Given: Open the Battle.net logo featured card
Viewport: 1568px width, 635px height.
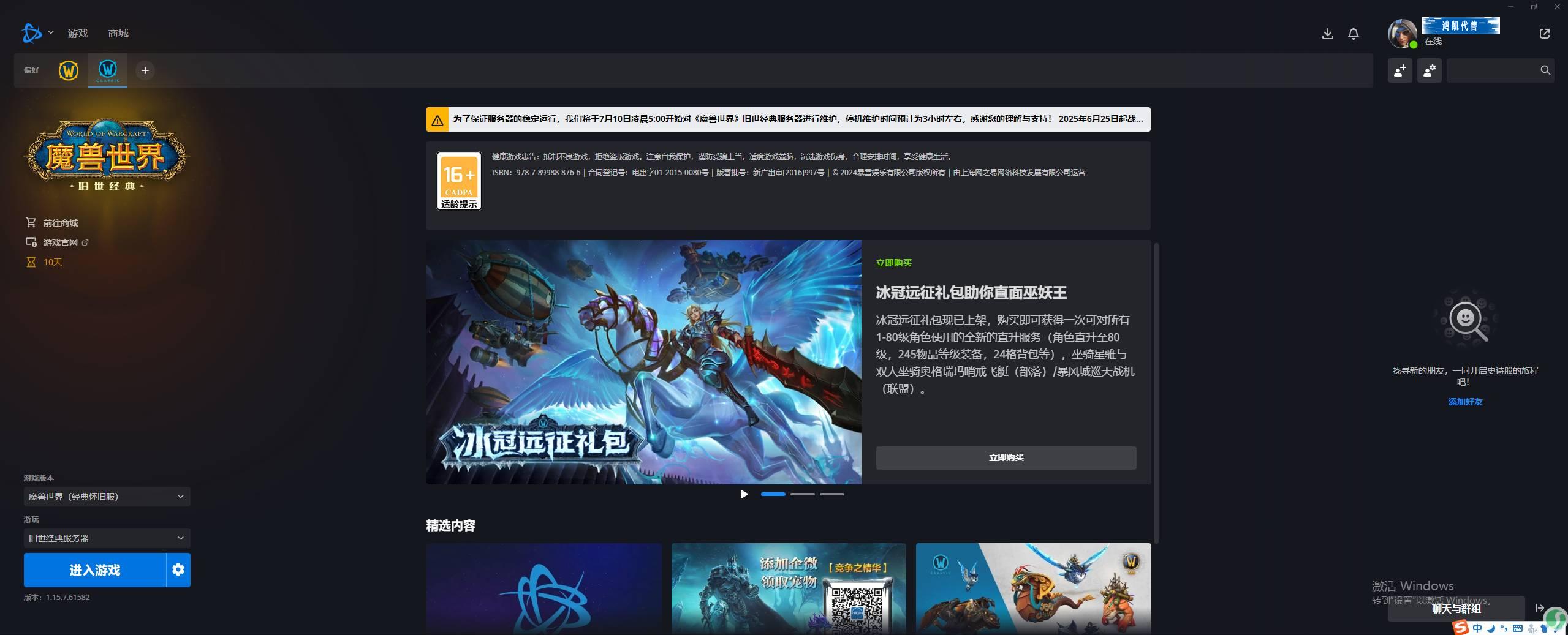Looking at the screenshot, I should click(x=544, y=588).
